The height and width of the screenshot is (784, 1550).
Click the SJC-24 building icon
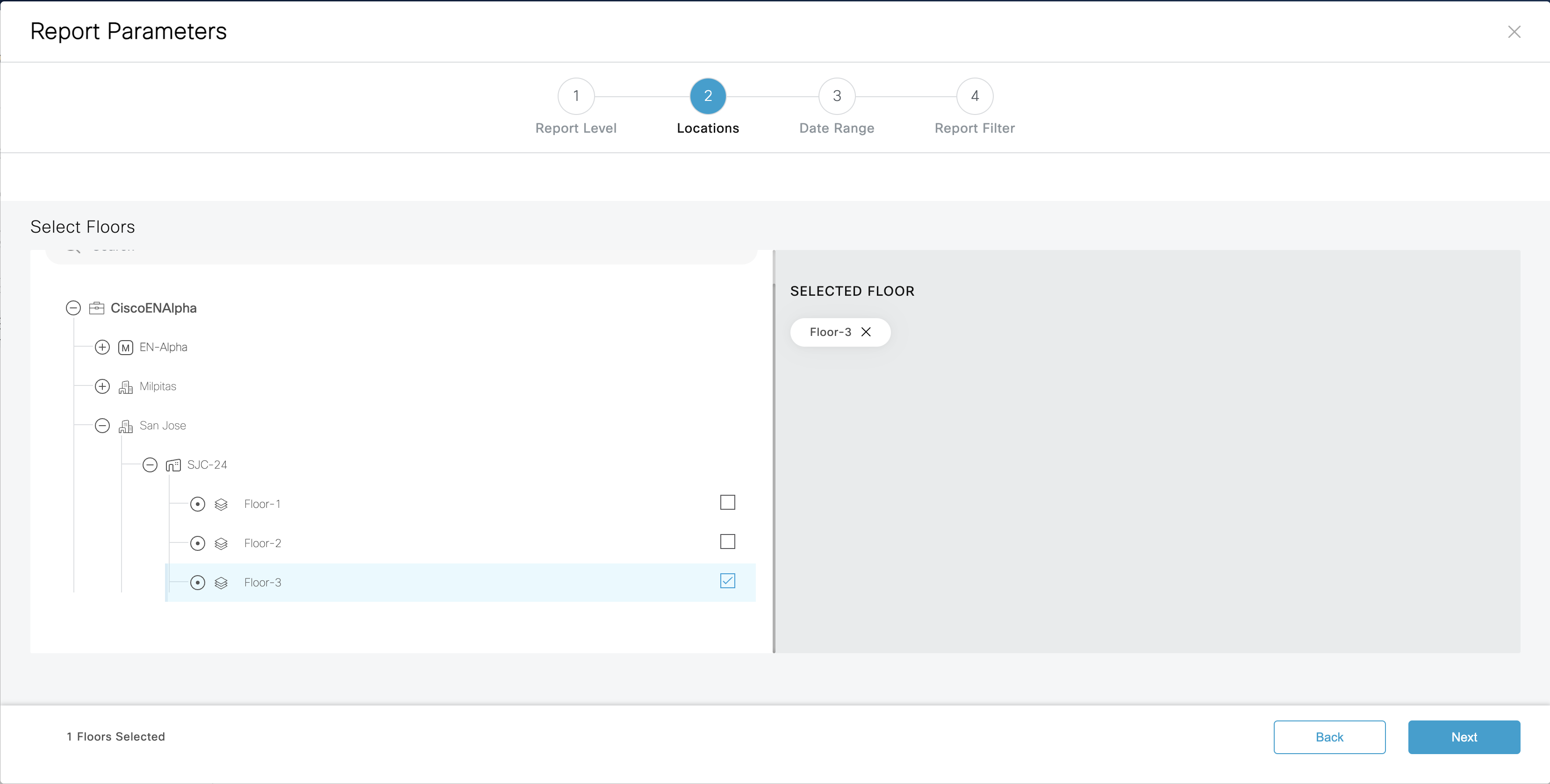pos(173,465)
